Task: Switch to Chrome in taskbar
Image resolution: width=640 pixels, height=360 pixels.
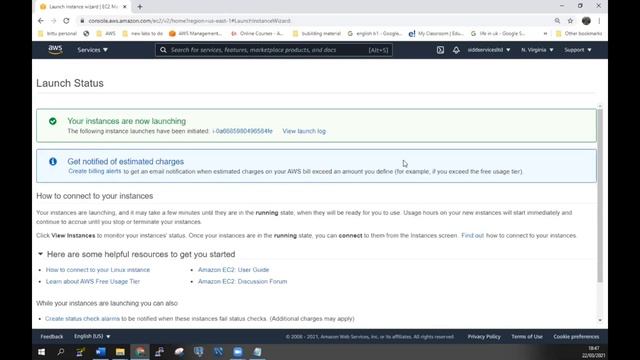Action: point(140,352)
